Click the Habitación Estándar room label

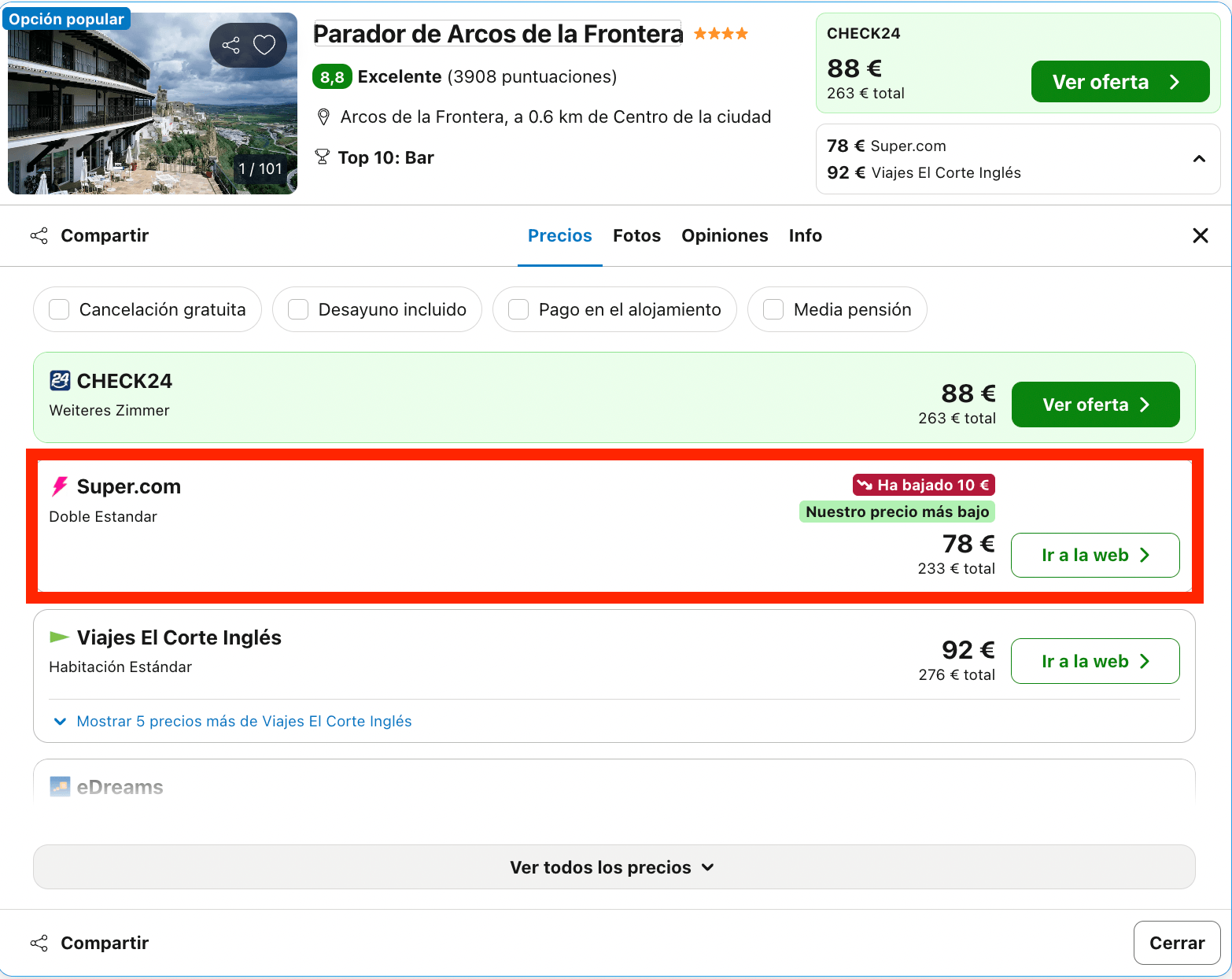click(120, 667)
